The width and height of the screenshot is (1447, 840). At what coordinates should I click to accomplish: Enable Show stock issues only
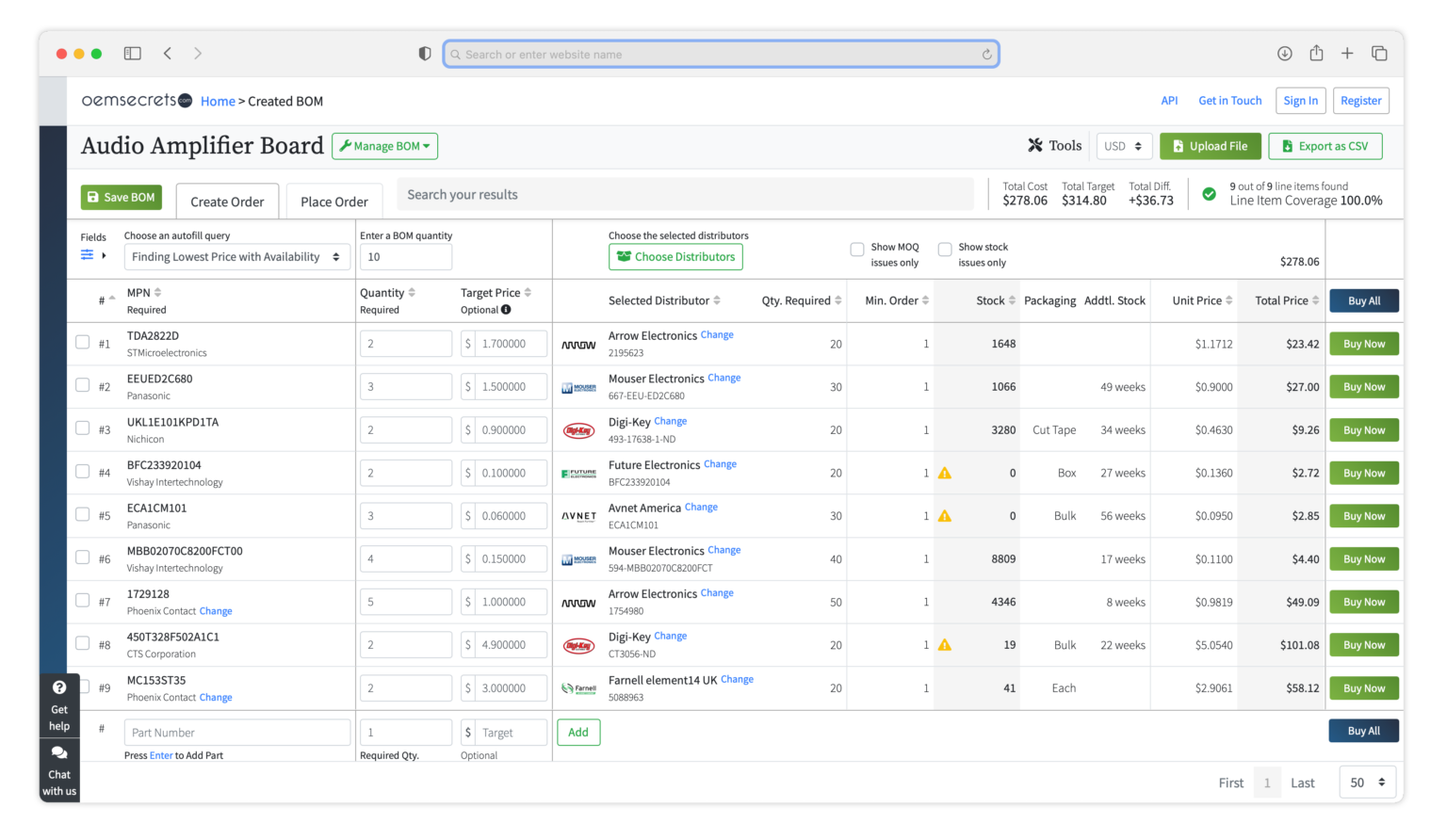[x=945, y=249]
